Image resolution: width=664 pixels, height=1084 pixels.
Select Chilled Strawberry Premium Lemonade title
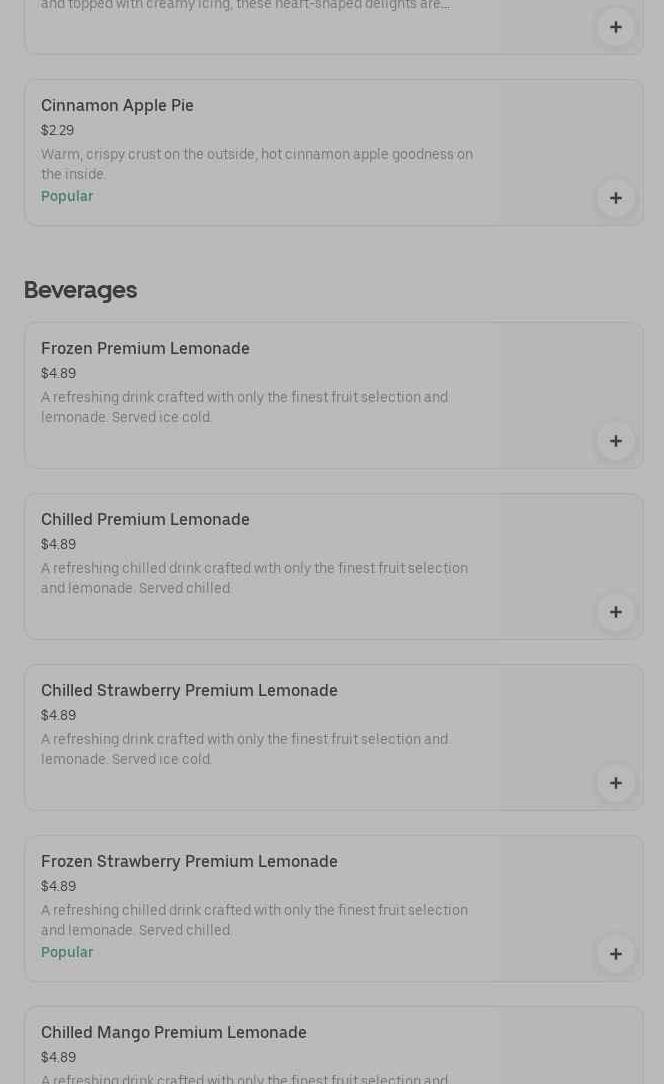(189, 690)
